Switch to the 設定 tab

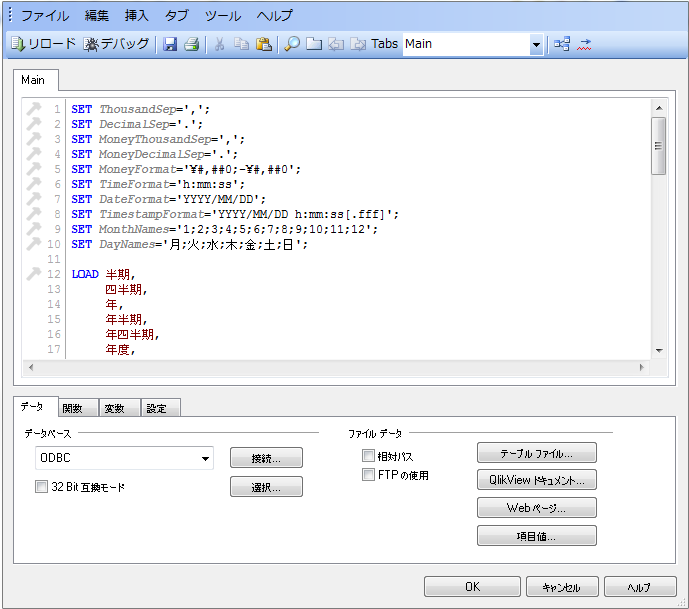[161, 408]
